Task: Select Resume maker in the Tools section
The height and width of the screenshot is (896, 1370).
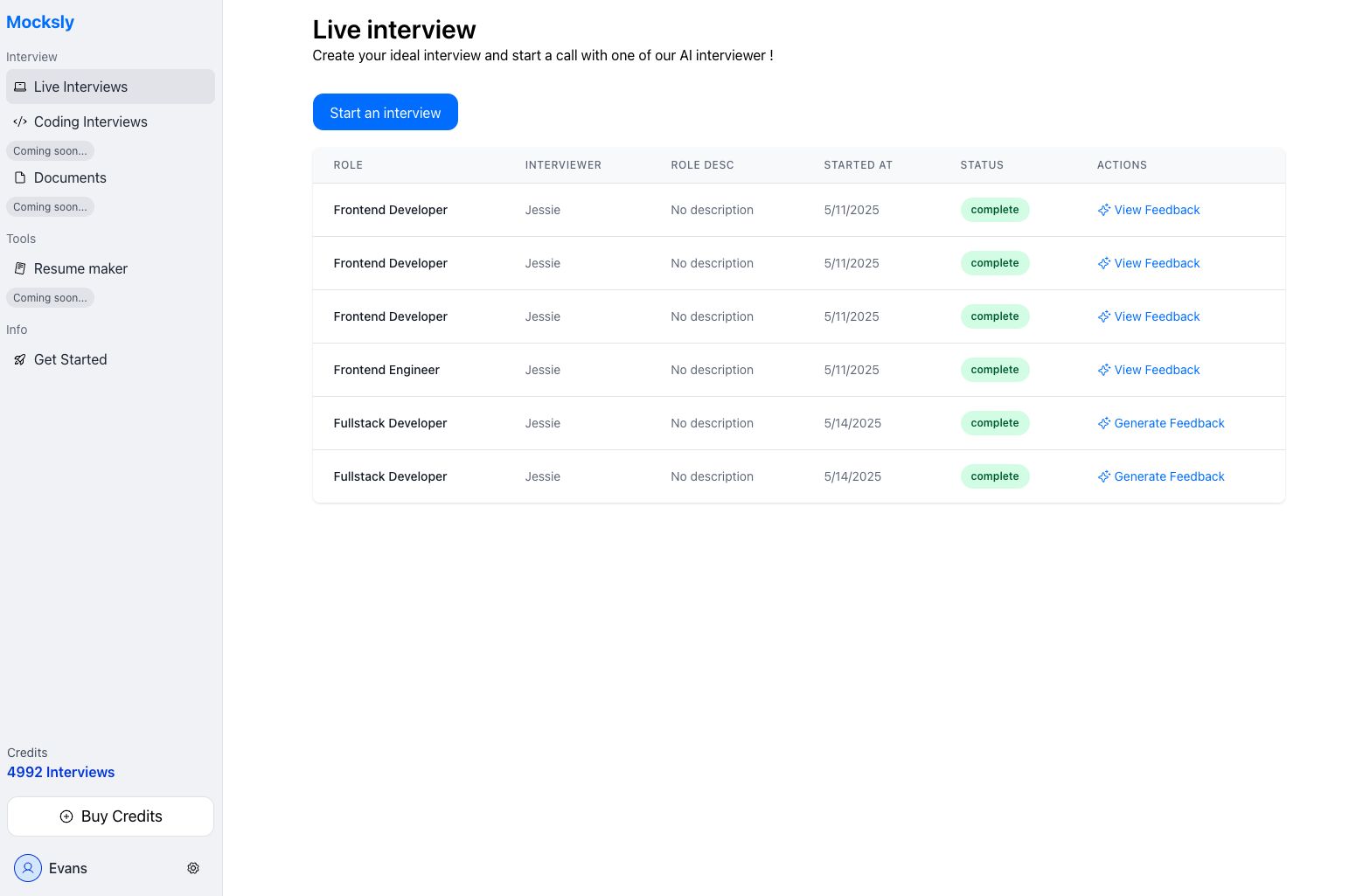Action: 110,268
